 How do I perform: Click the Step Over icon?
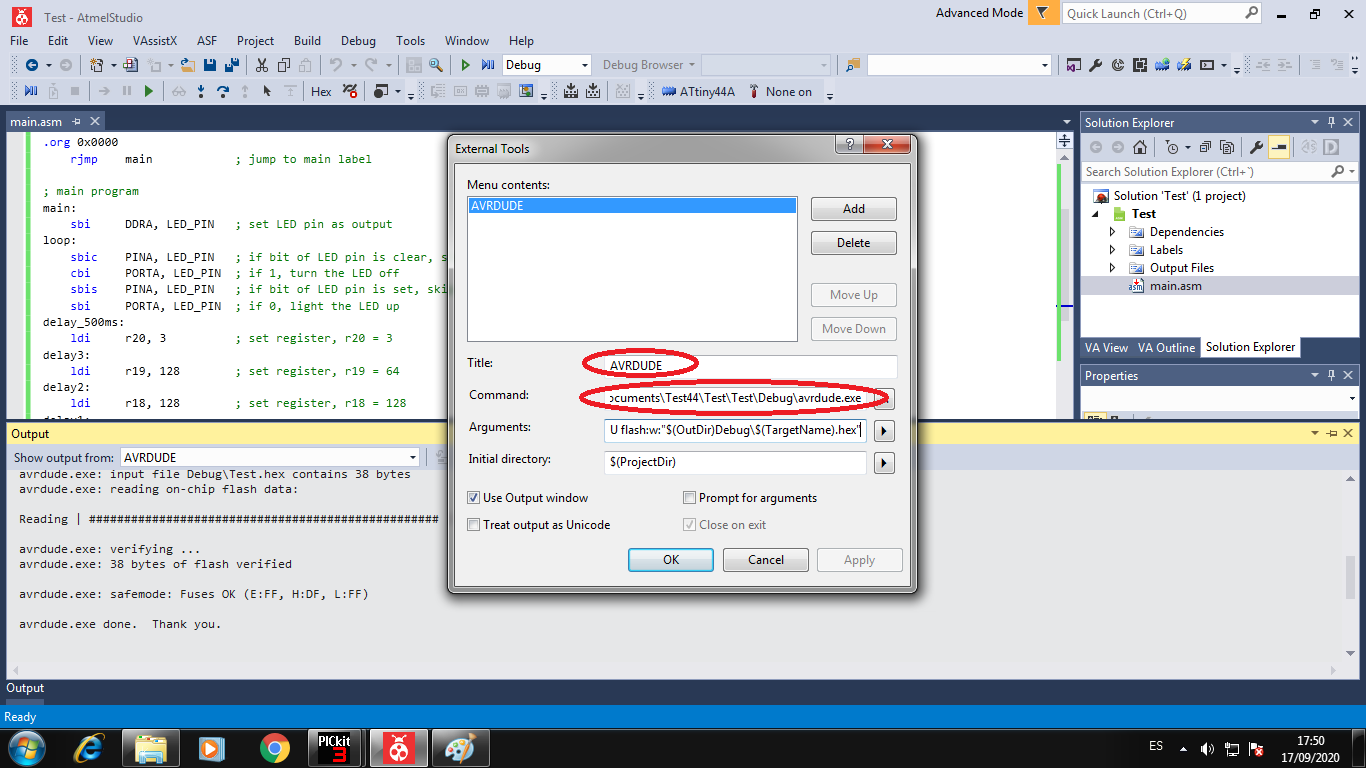point(223,91)
